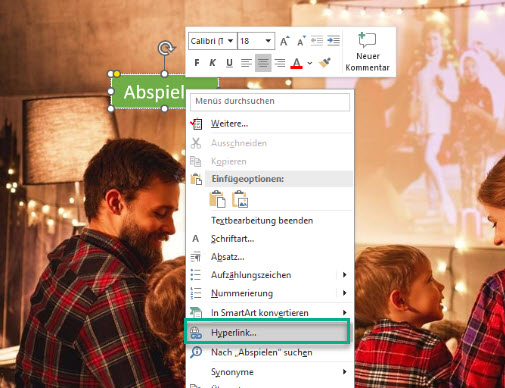Screen dimensions: 505x388
Task: Click the Weitere checklist icon
Action: click(x=196, y=124)
